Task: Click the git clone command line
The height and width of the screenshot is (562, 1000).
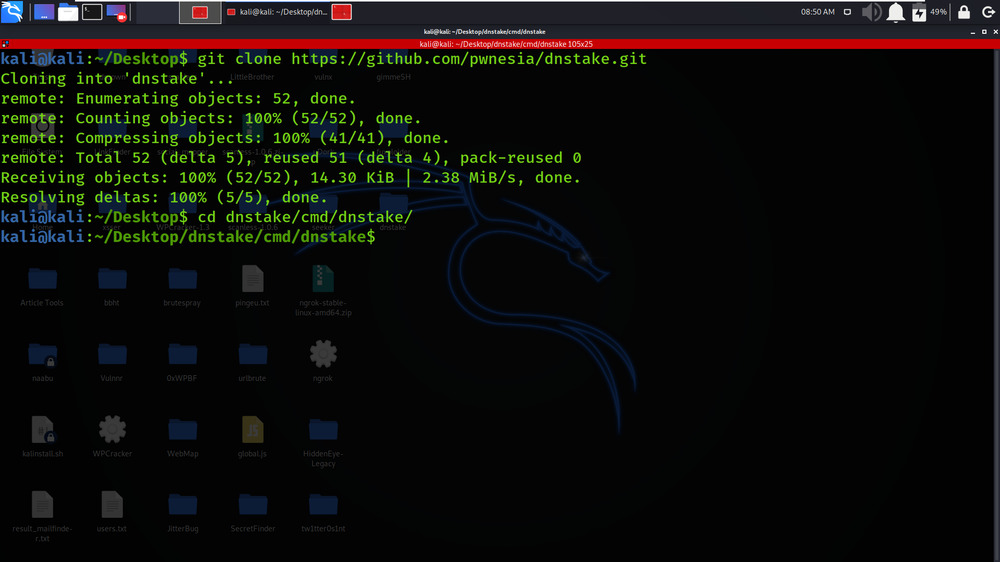Action: (323, 59)
